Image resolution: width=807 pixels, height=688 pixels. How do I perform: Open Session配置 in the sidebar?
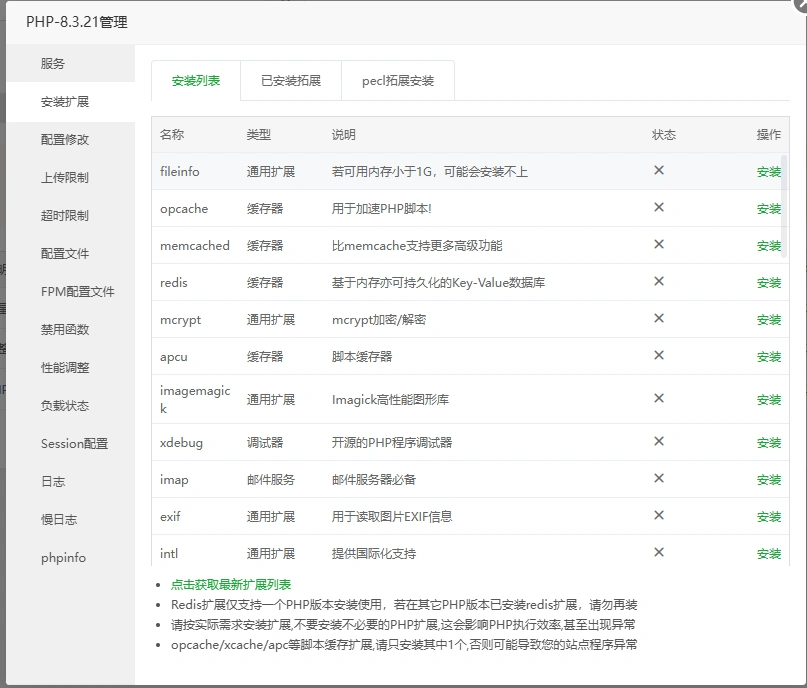[71, 444]
